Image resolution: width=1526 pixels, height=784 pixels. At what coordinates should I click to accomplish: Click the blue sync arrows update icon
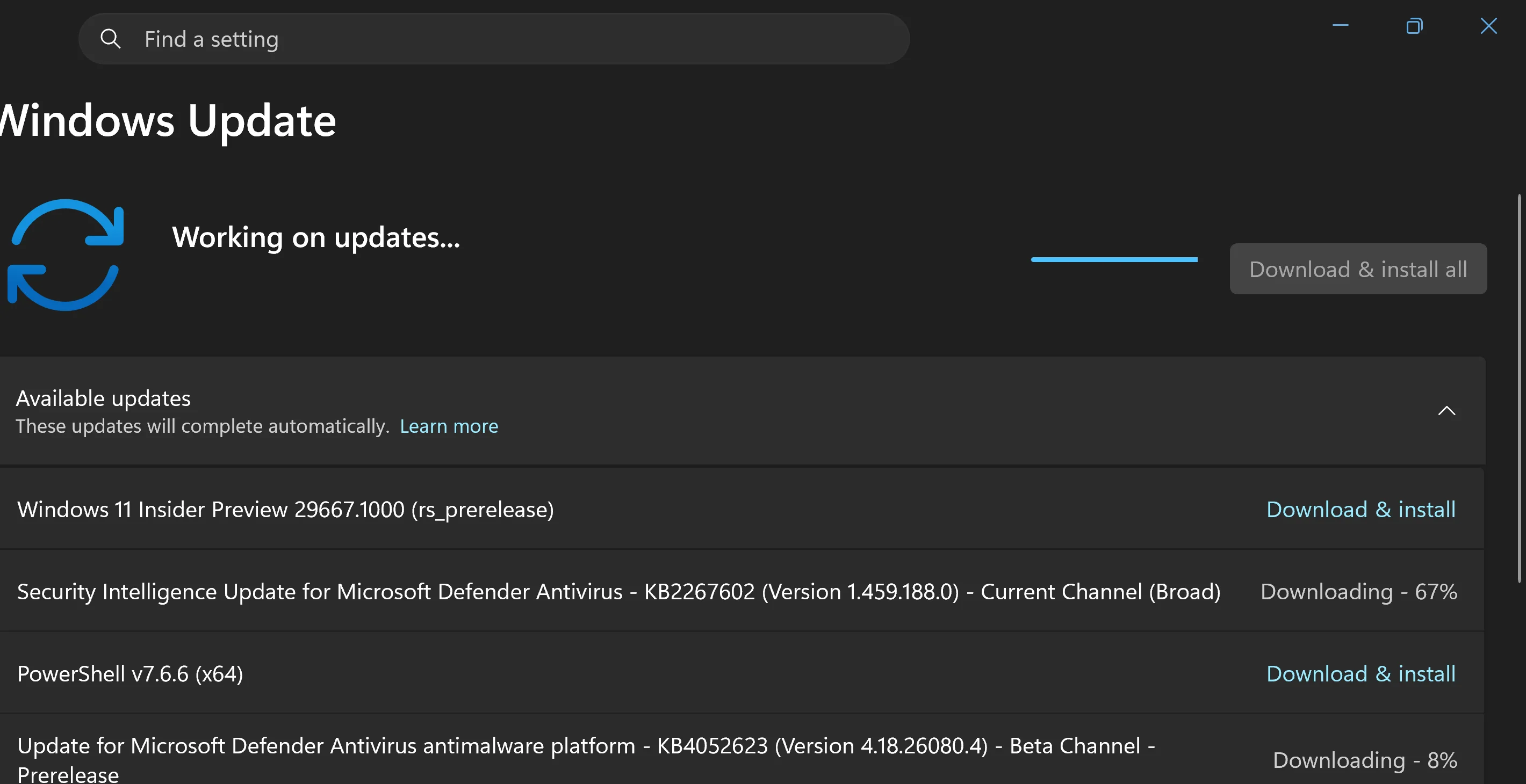point(65,255)
